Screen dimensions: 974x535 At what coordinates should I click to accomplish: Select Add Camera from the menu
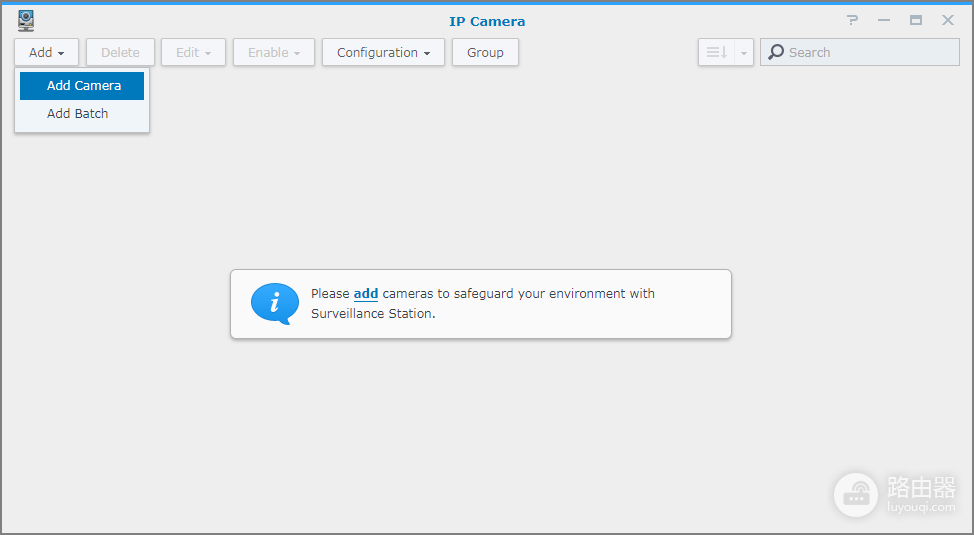point(82,86)
